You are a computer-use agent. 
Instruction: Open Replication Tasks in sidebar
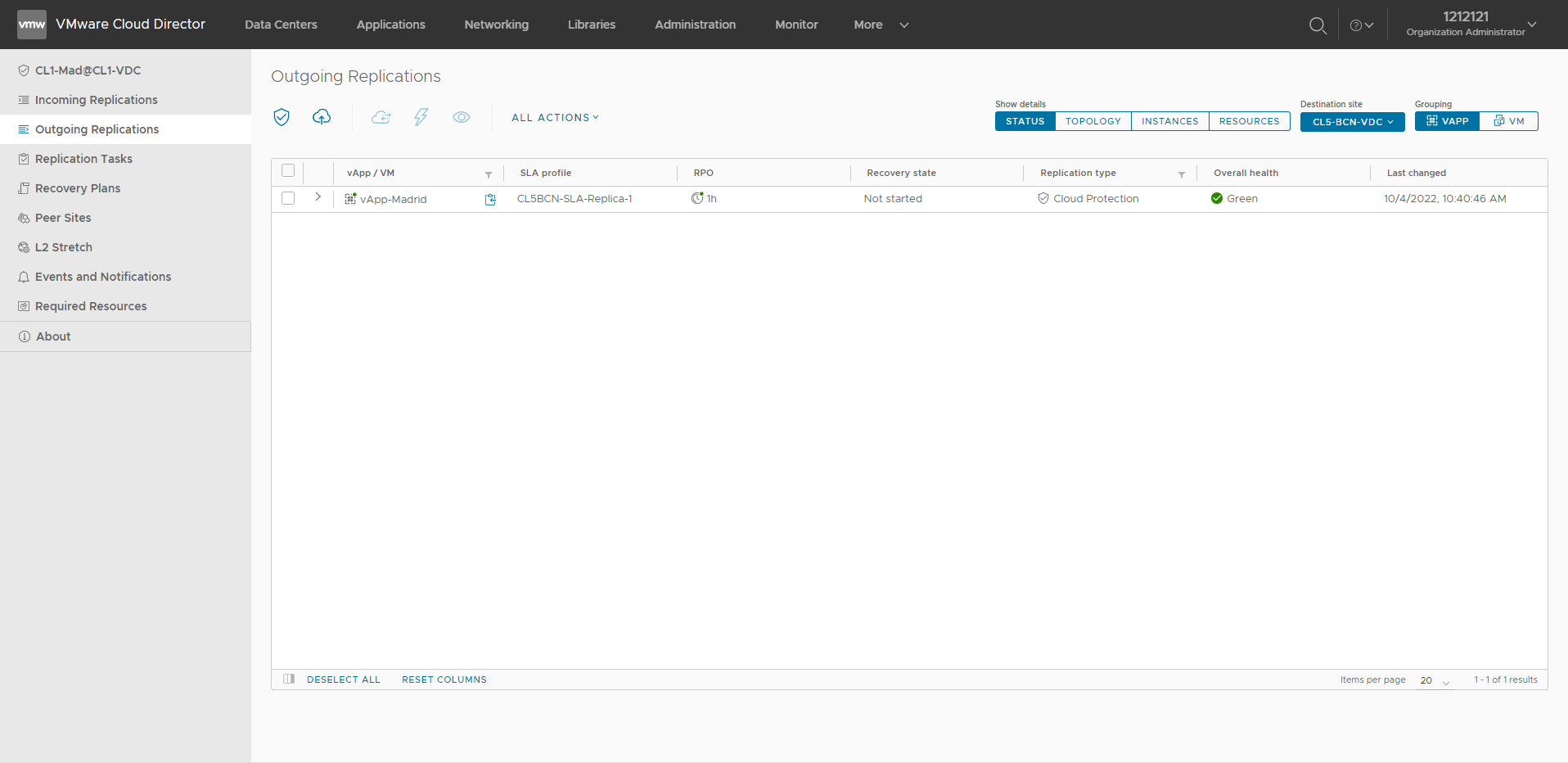[x=125, y=159]
